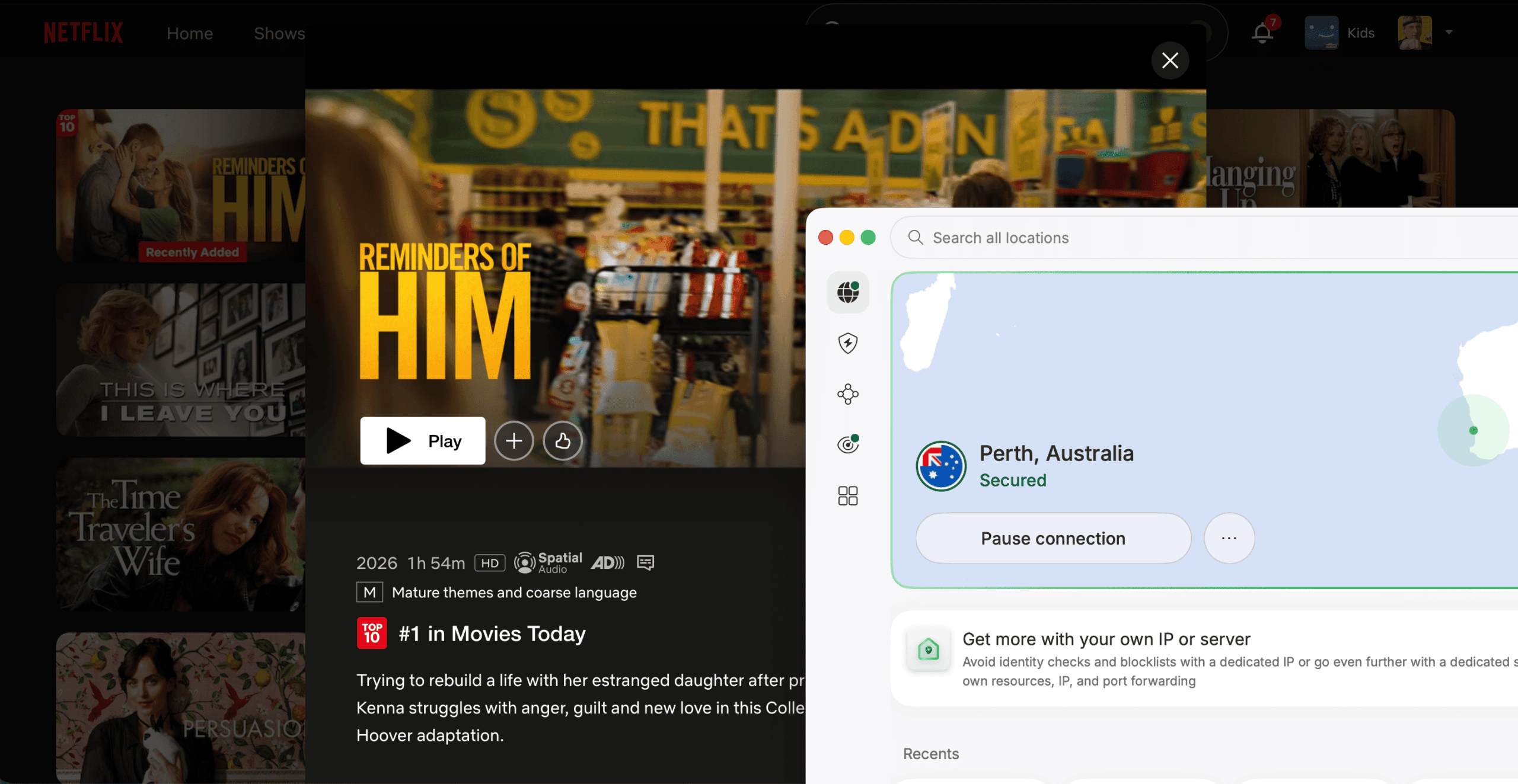Screen dimensions: 1518x784
Task: Play Reminders of Him
Action: (423, 441)
